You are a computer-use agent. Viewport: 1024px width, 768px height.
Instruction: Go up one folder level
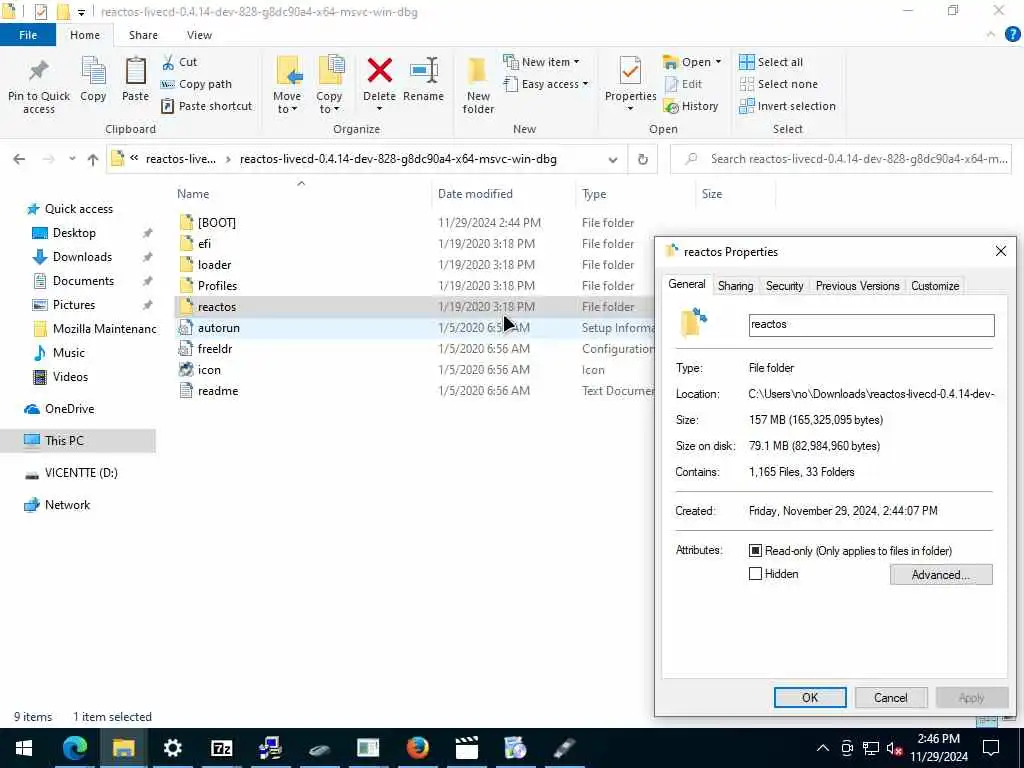93,159
